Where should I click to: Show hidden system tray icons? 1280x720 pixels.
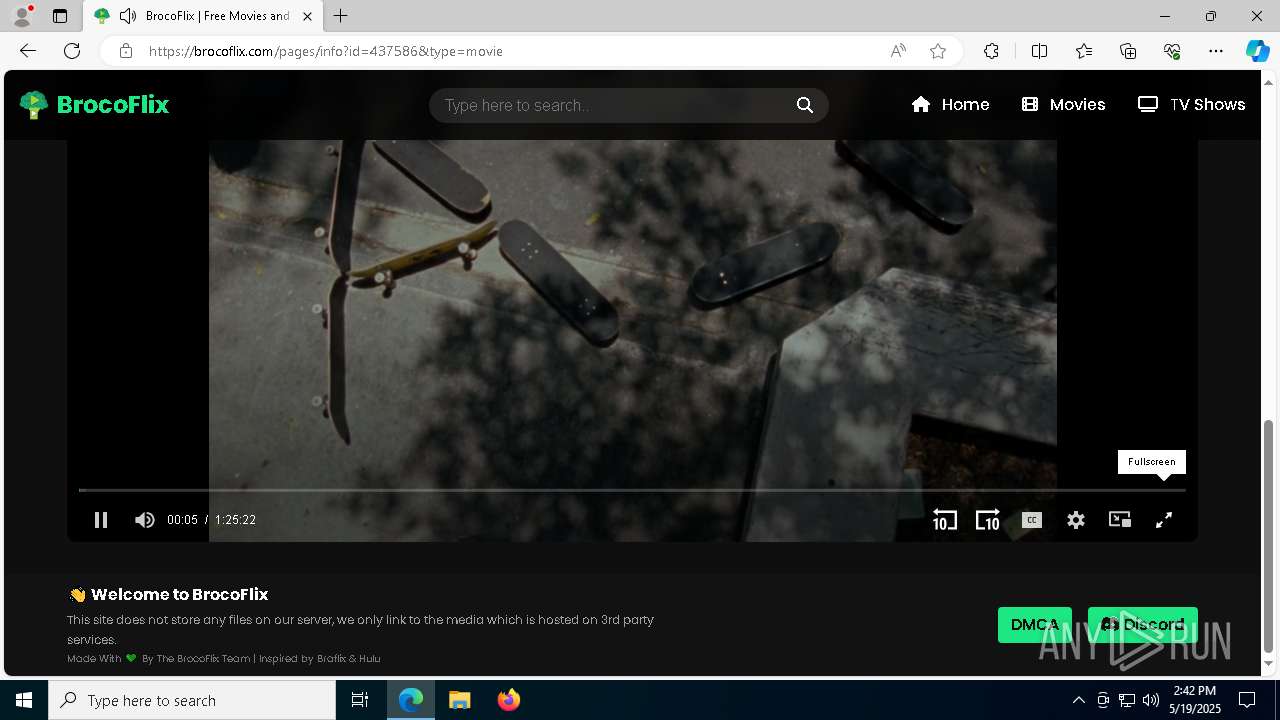pos(1078,700)
